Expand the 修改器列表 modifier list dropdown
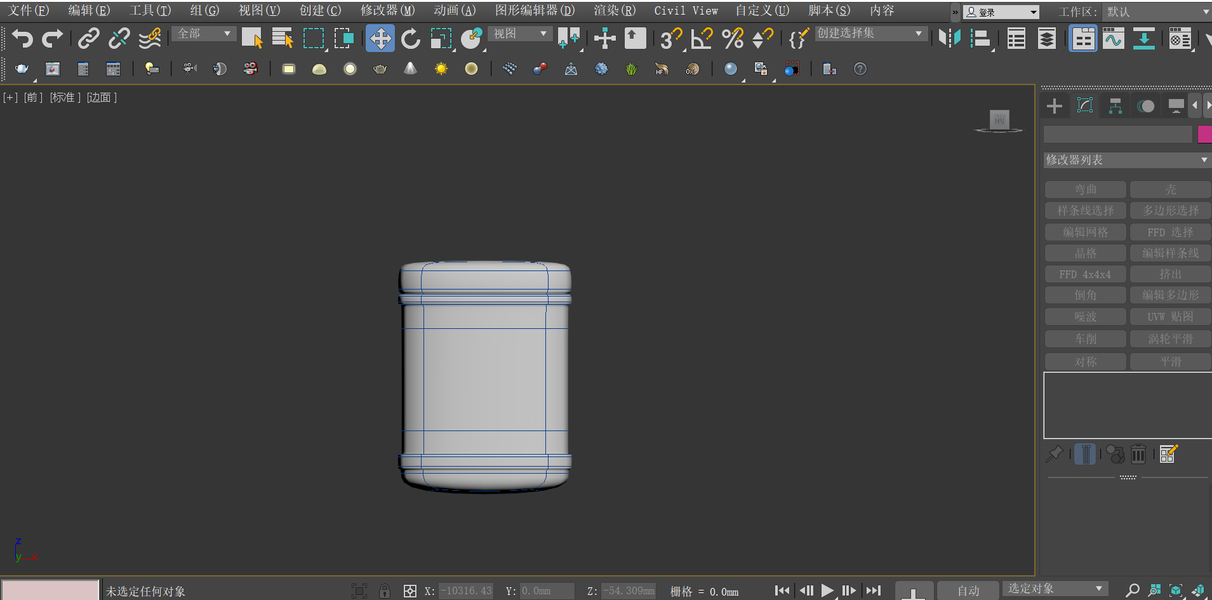1212x600 pixels. [x=1126, y=160]
